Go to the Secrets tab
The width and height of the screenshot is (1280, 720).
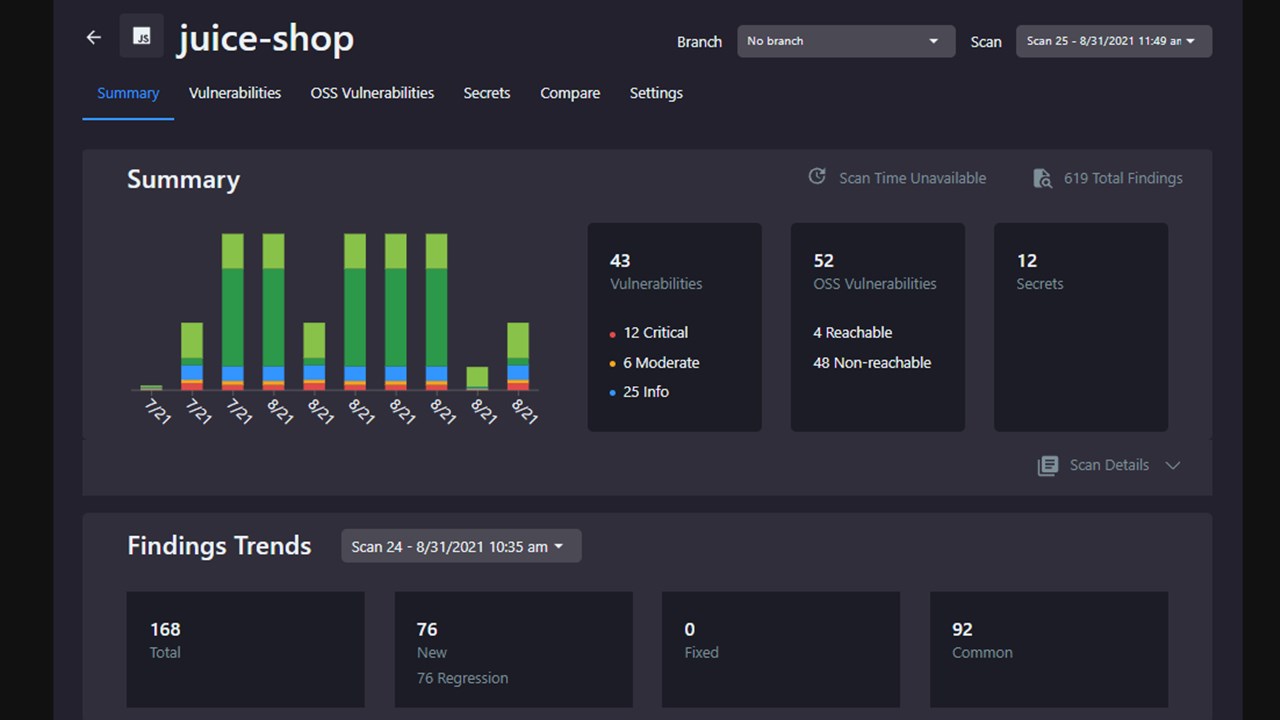pos(487,93)
